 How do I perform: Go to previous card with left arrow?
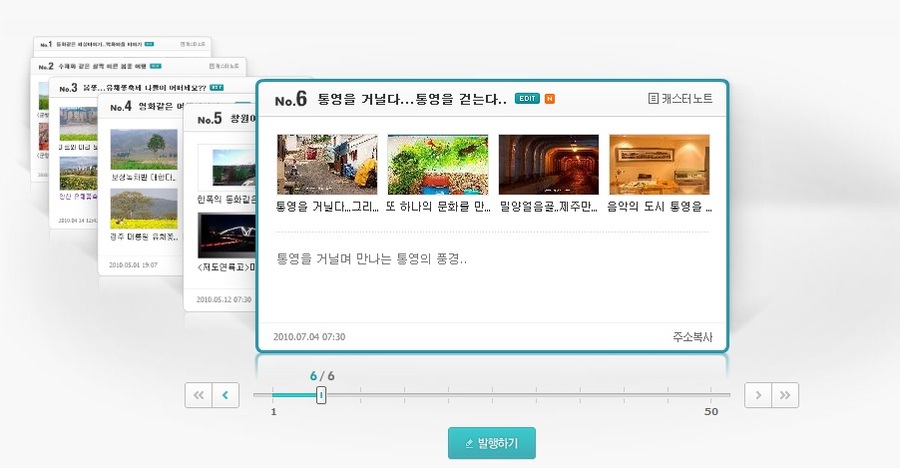click(226, 395)
